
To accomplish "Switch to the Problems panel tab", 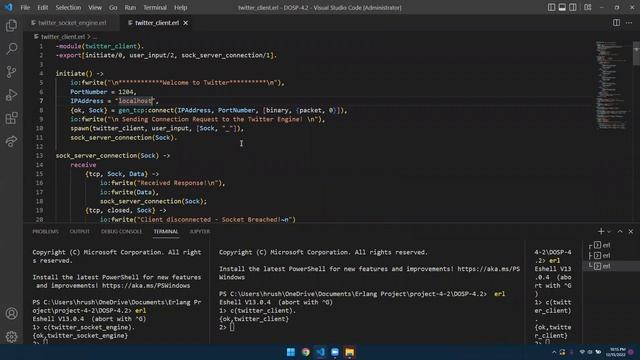I will click(x=45, y=231).
